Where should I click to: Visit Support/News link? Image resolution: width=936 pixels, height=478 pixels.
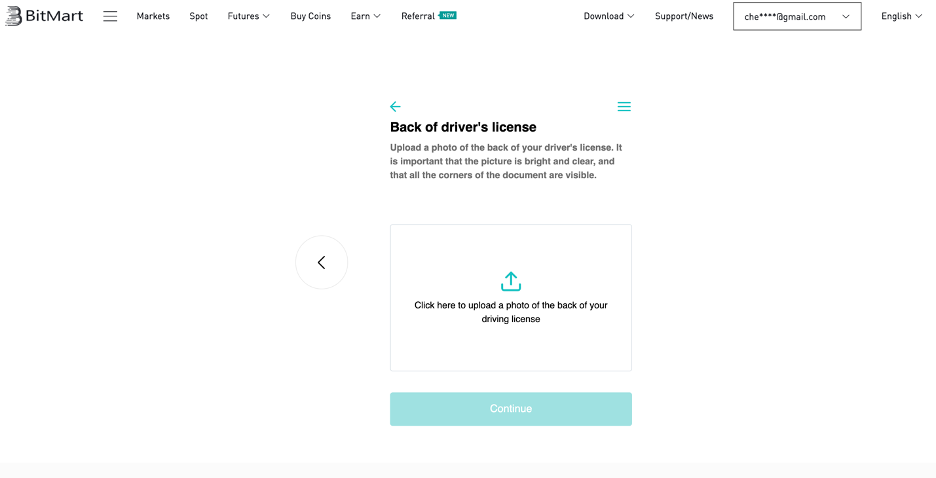[684, 16]
